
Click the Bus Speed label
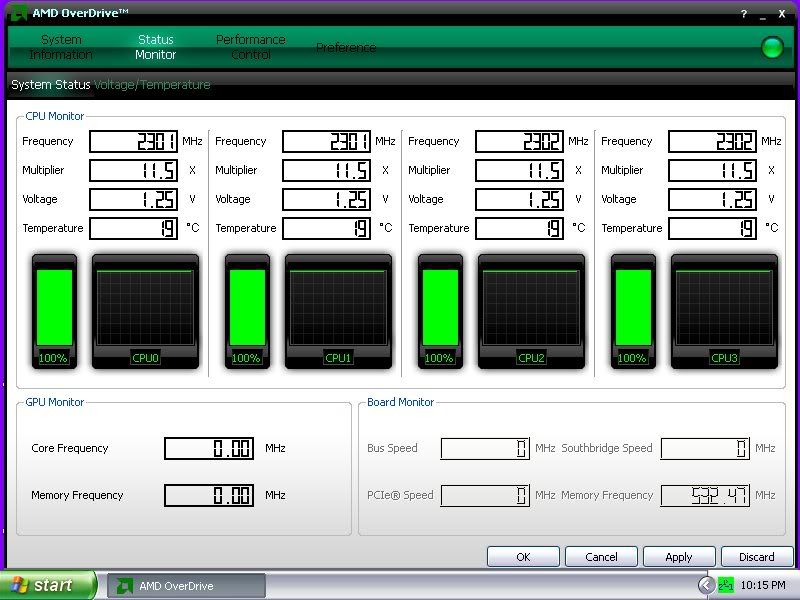coord(392,448)
